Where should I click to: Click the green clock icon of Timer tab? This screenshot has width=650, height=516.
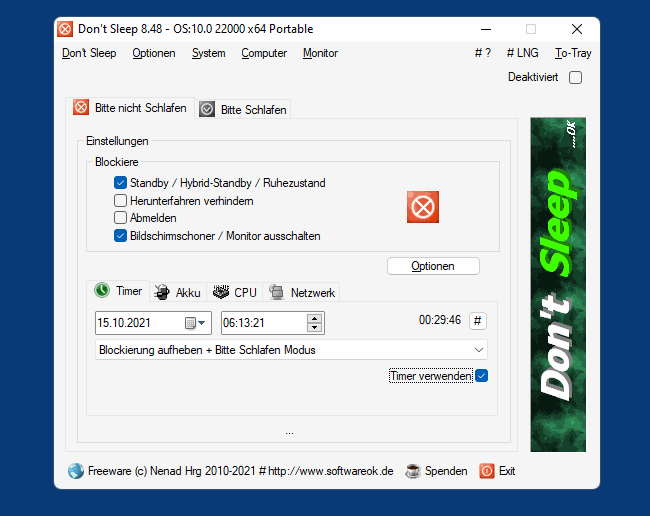(102, 290)
